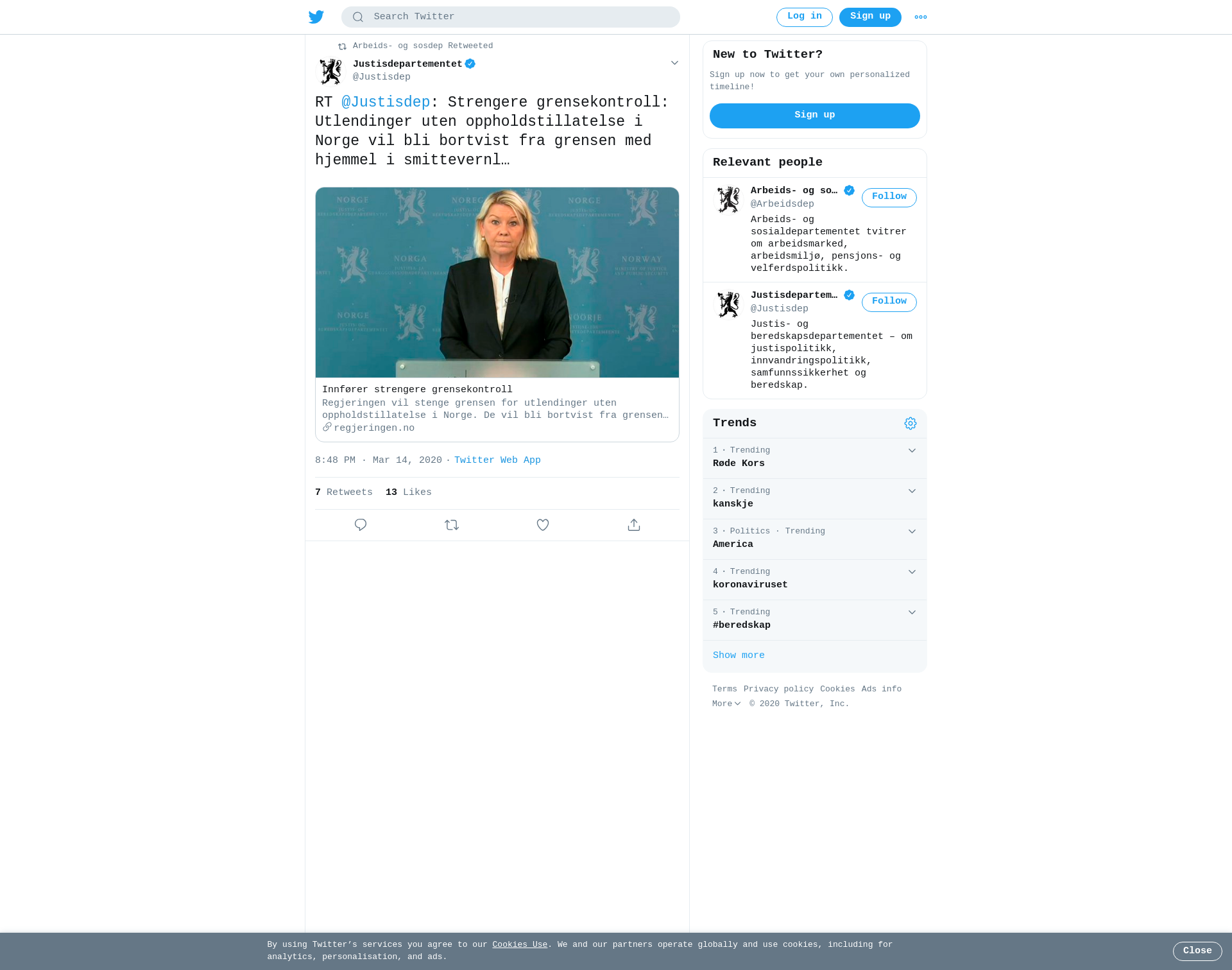1232x970 pixels.
Task: Click the Justisdepartementet avatar on the tweet
Action: click(331, 71)
